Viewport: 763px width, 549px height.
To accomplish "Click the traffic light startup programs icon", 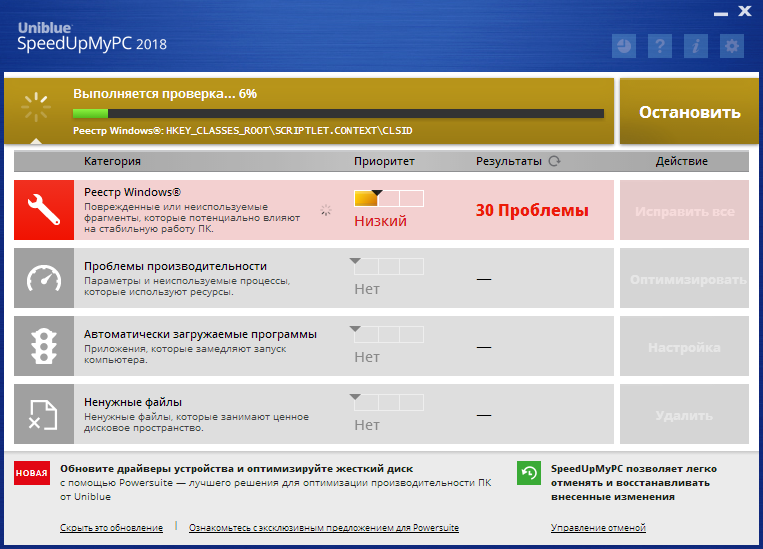I will 44,346.
